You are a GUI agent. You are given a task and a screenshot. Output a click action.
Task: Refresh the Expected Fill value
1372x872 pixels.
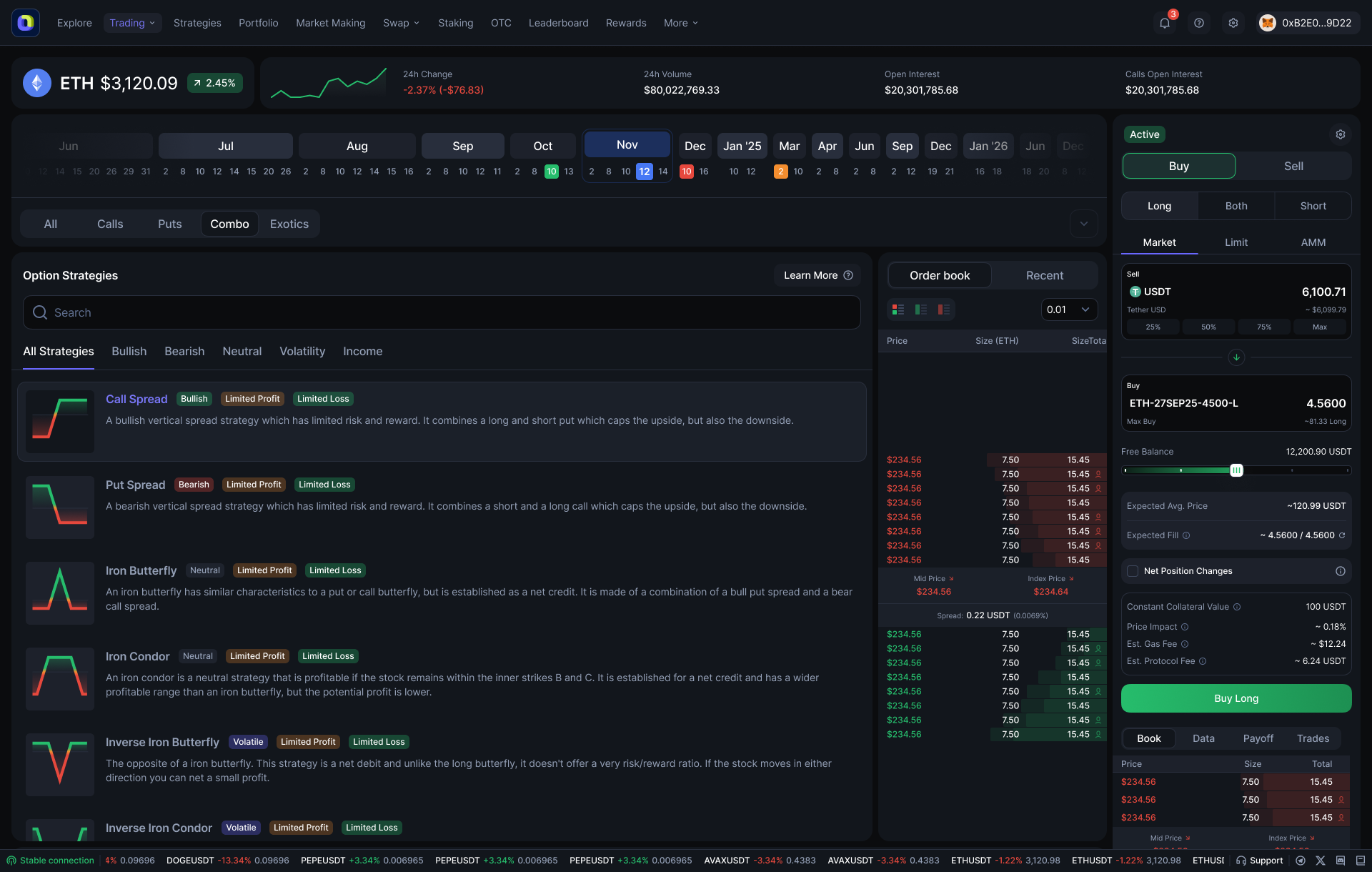point(1342,535)
